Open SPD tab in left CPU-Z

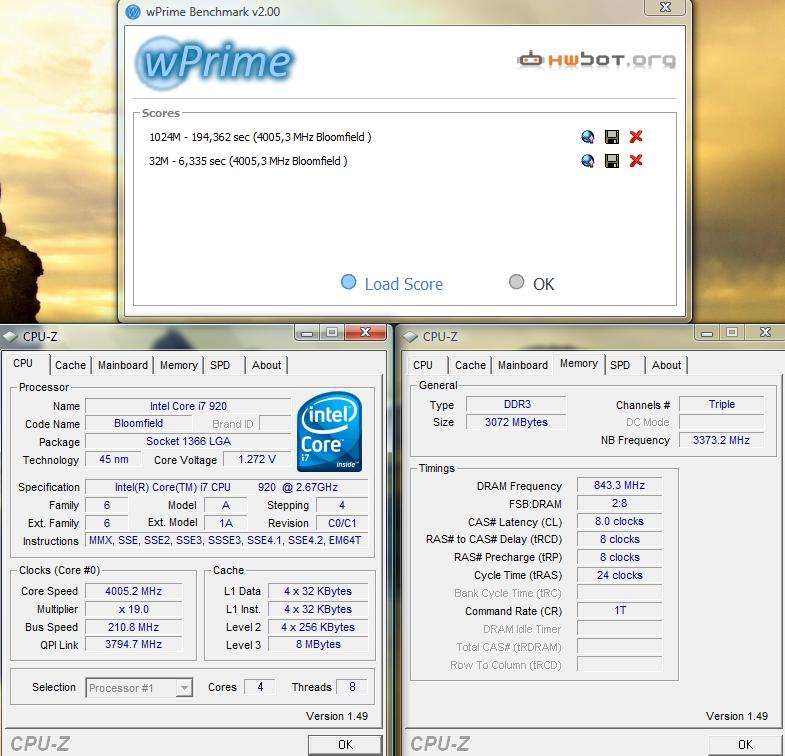220,365
